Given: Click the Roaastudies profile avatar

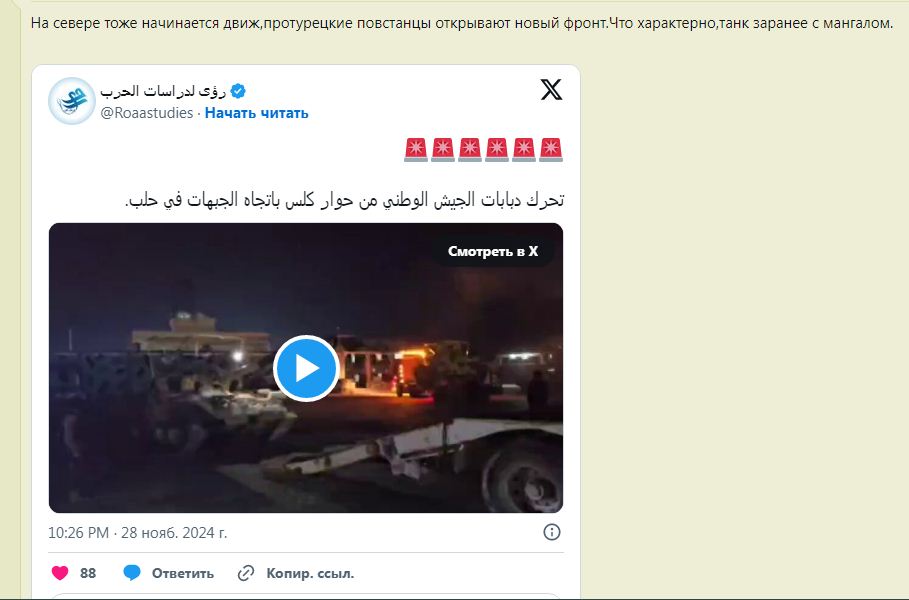Looking at the screenshot, I should pyautogui.click(x=72, y=101).
